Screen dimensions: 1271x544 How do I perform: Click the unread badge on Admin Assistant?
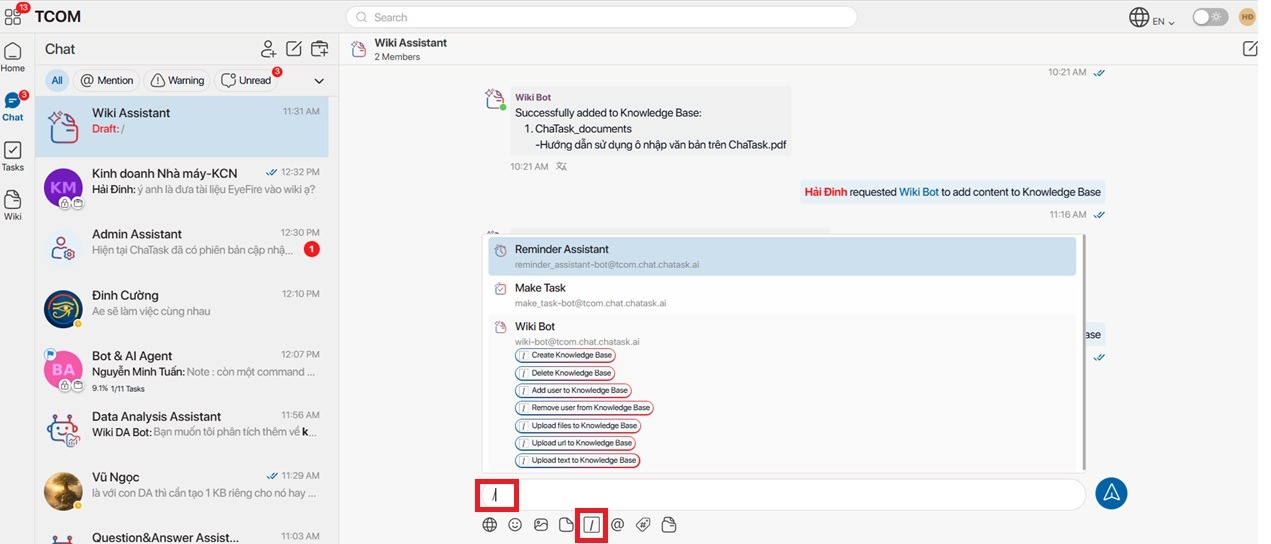tap(311, 249)
